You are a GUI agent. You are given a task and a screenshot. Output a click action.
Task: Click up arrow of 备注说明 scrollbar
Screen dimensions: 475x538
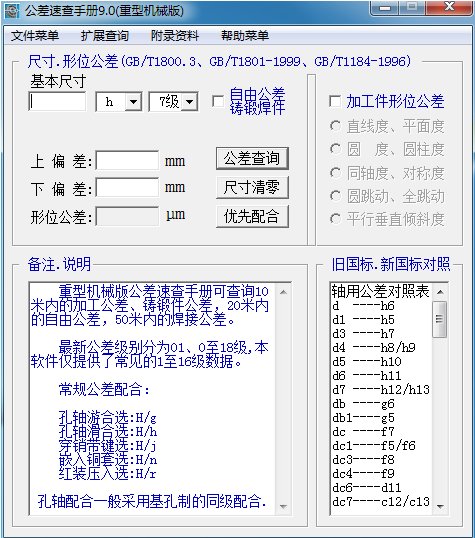pos(283,292)
